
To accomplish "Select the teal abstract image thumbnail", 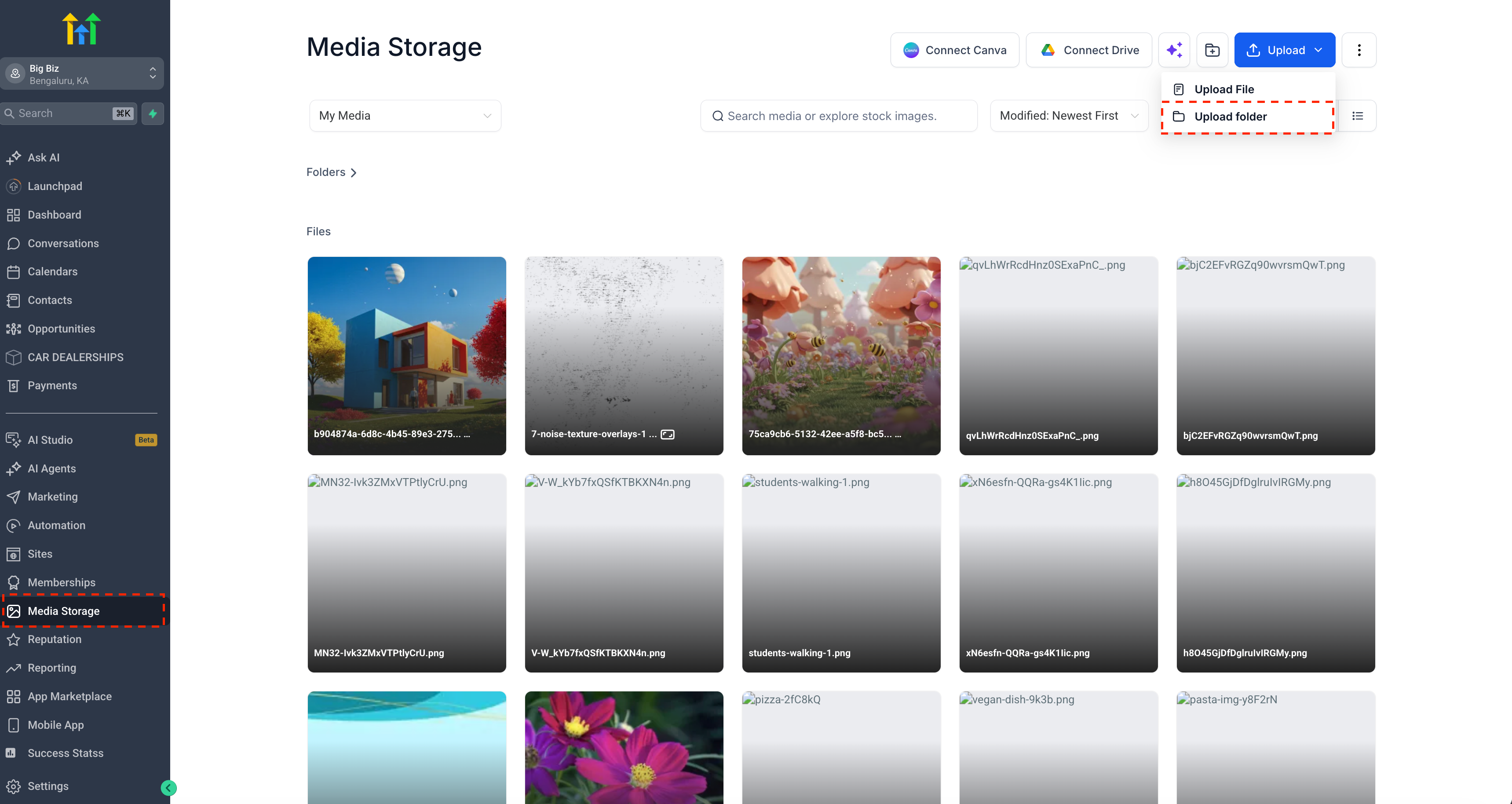I will click(407, 747).
